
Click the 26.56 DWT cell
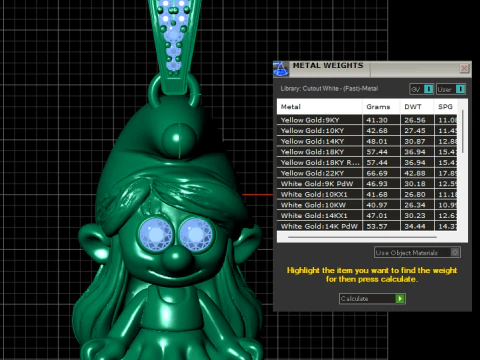tap(418, 120)
